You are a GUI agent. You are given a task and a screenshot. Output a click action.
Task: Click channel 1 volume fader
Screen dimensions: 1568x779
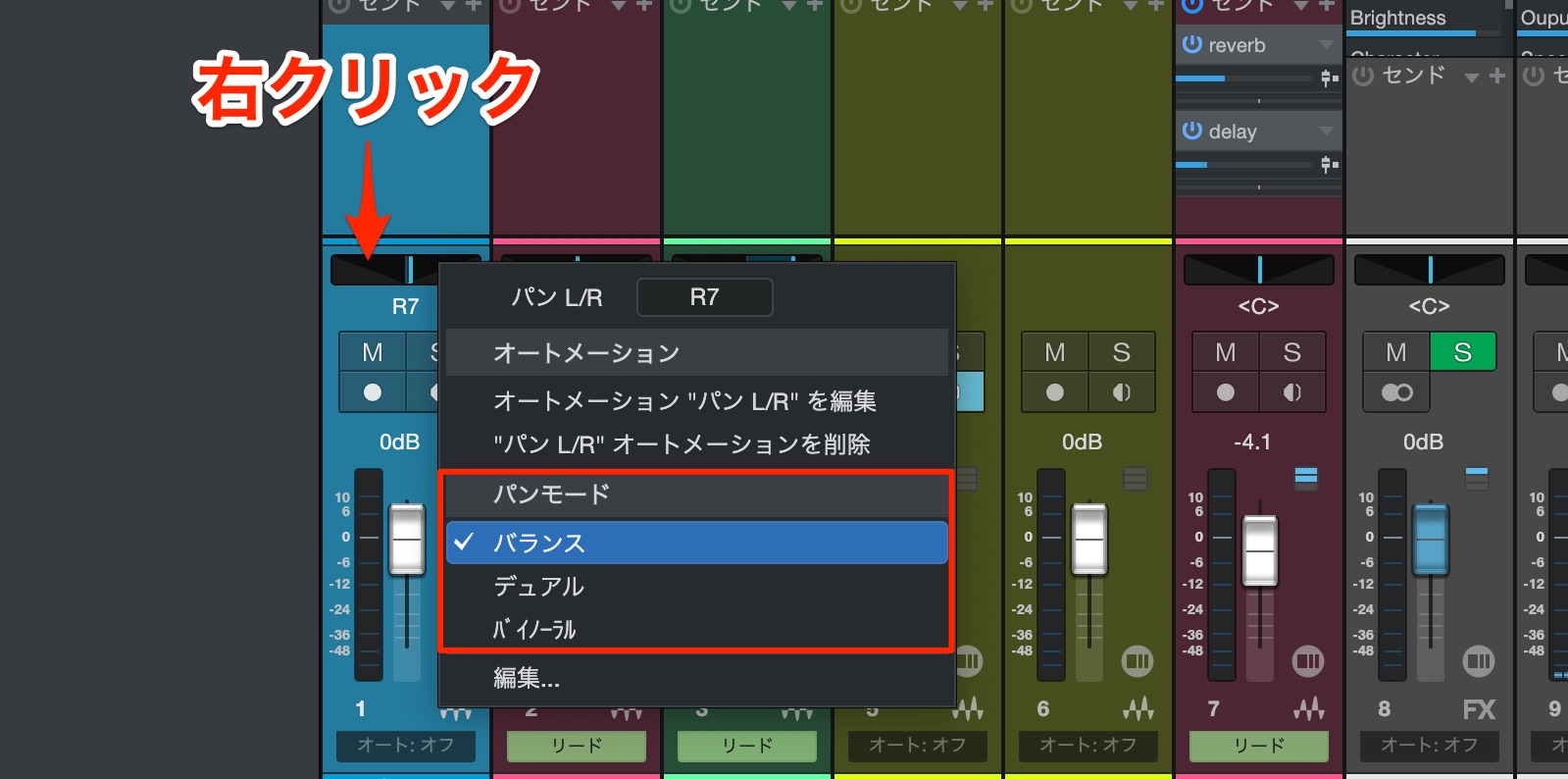point(407,539)
